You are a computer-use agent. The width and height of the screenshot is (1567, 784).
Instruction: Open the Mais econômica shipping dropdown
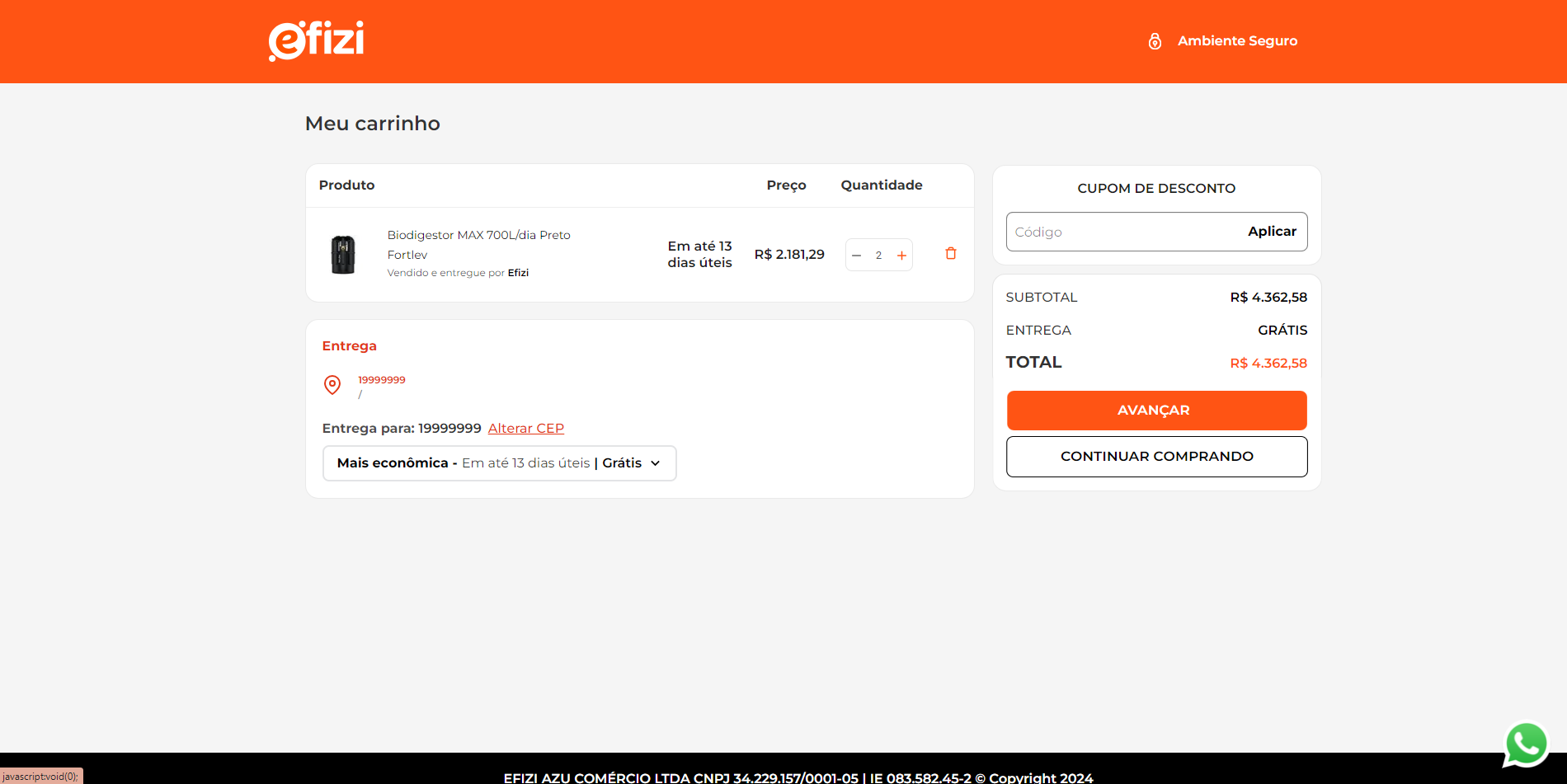(499, 463)
